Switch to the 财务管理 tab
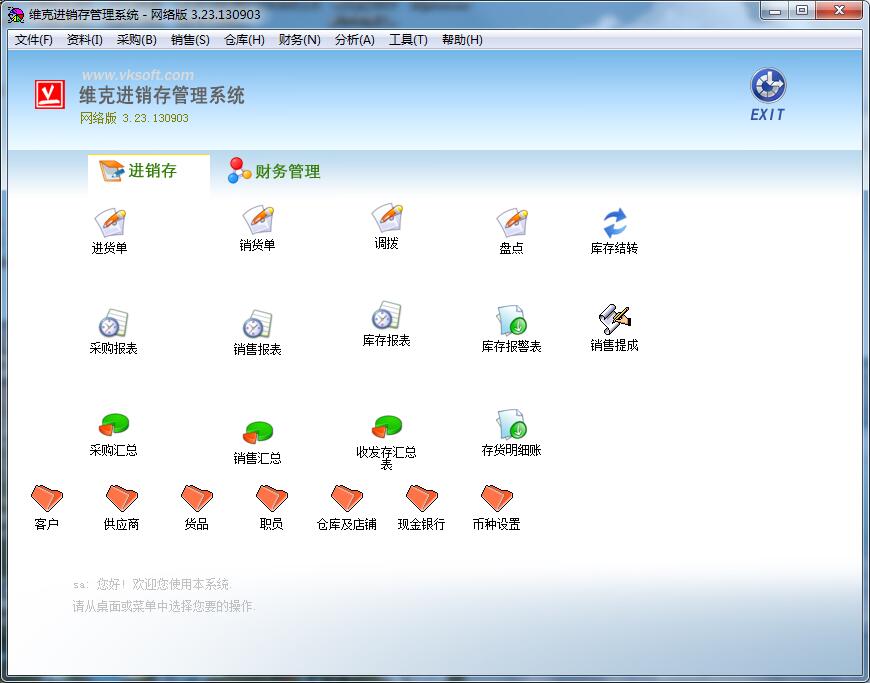Image resolution: width=870 pixels, height=683 pixels. pyautogui.click(x=274, y=171)
